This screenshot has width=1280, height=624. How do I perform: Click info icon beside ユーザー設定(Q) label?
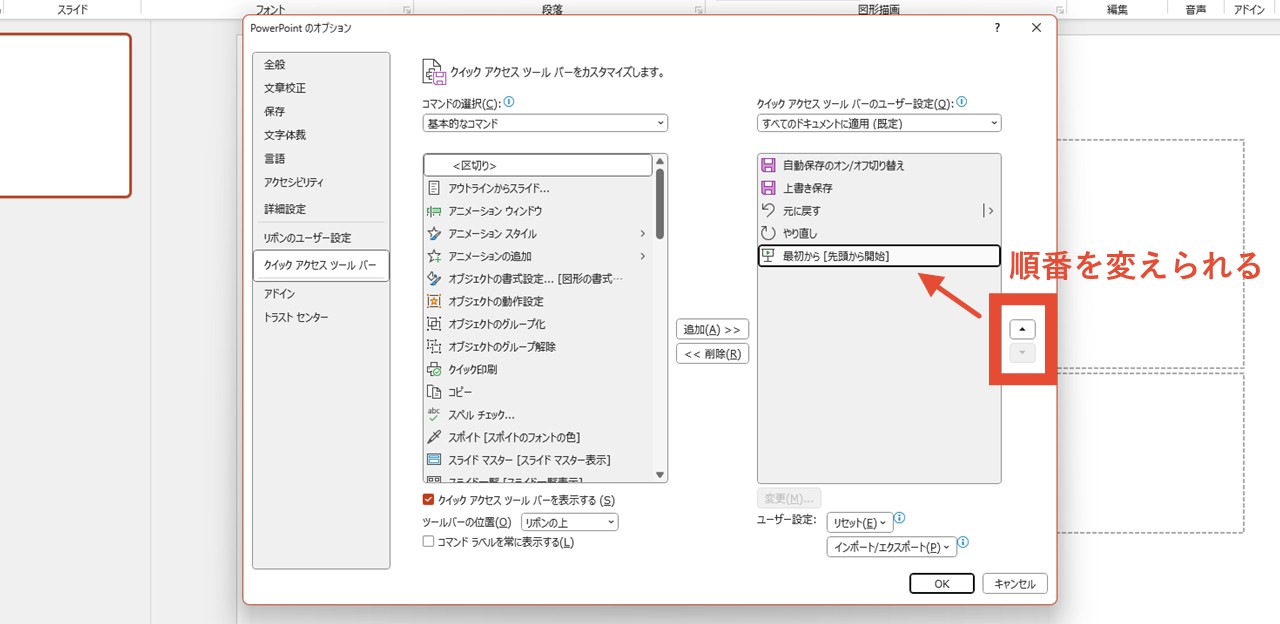[962, 102]
